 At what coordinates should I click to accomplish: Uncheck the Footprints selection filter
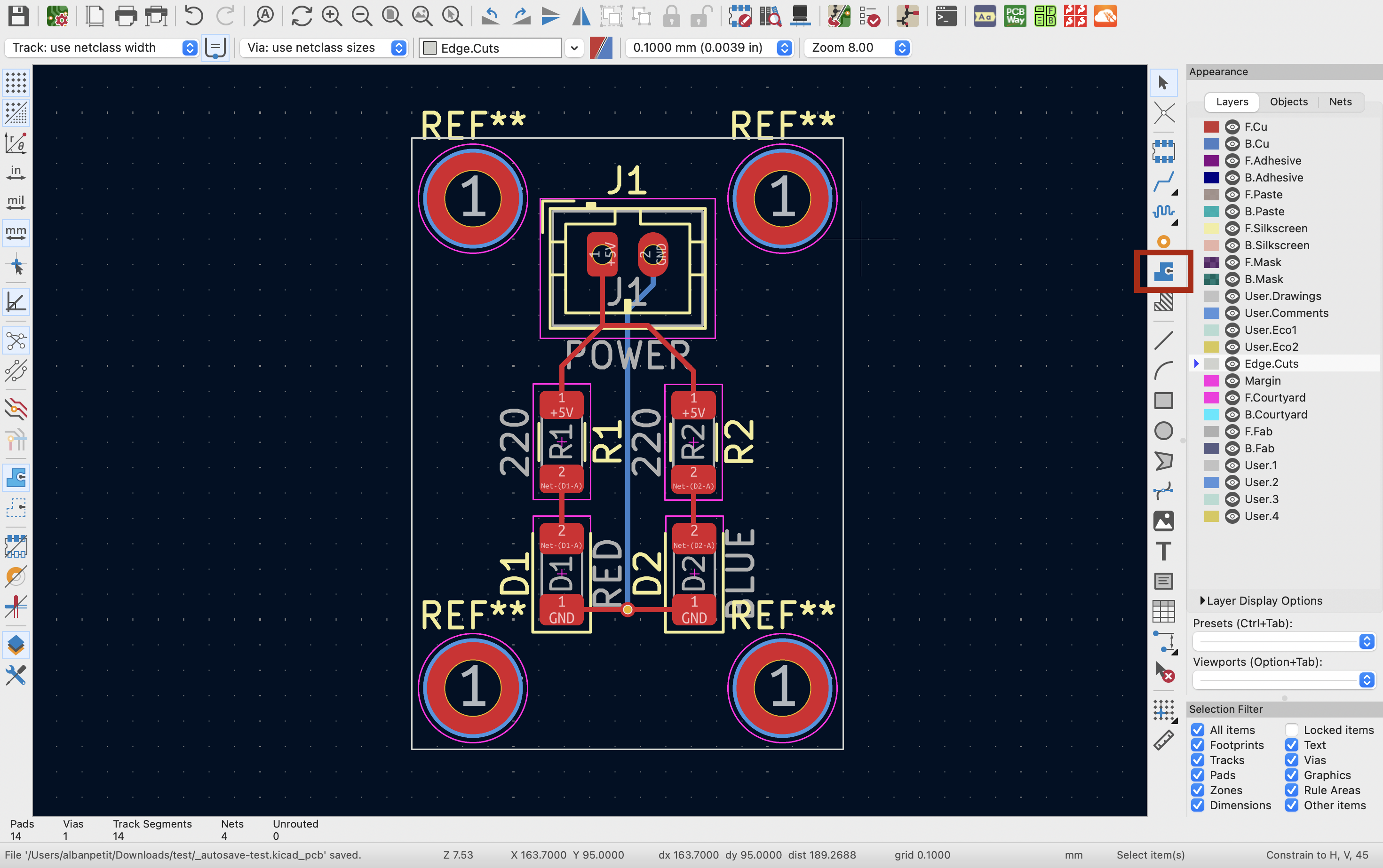coord(1198,745)
